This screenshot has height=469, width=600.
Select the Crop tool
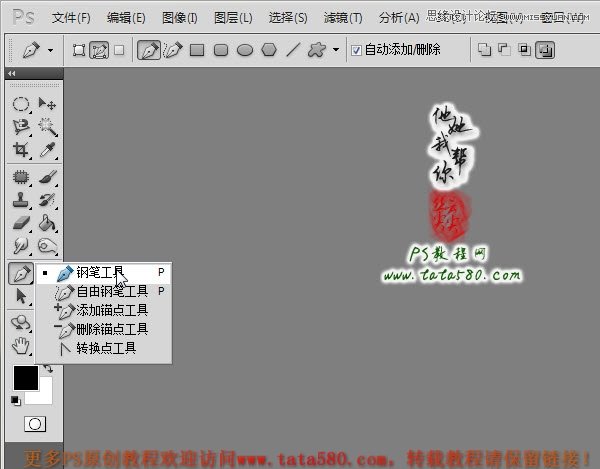(x=21, y=150)
